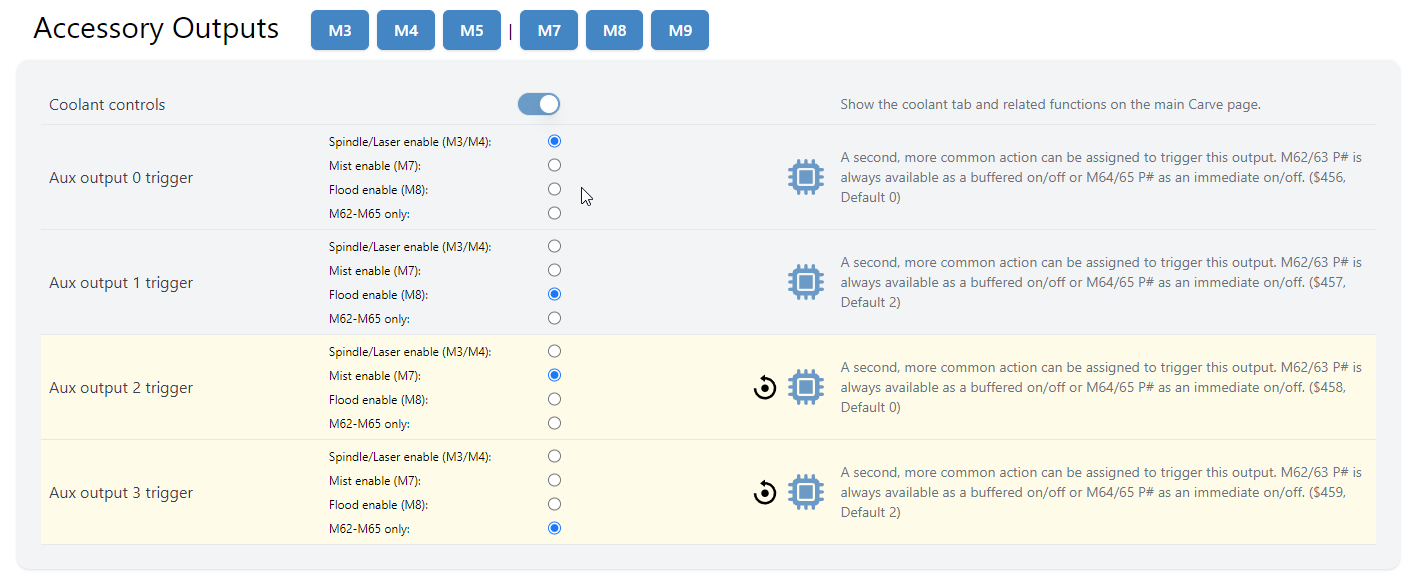Viewport: 1409px width, 583px height.
Task: Click the chip icon for Aux output 3
Action: point(805,492)
